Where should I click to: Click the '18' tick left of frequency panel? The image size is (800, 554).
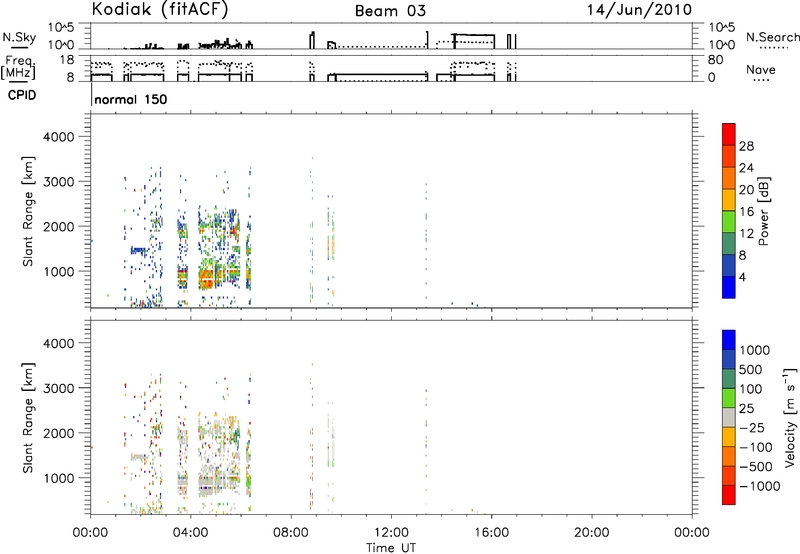click(x=67, y=60)
